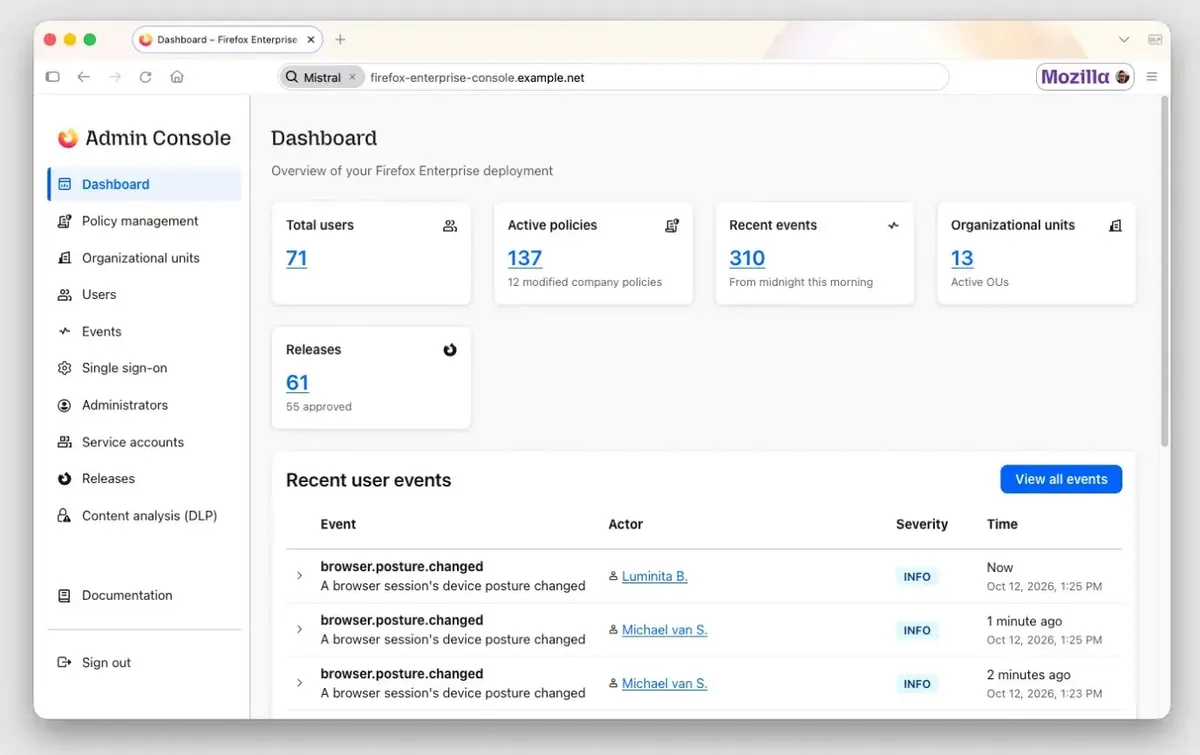Toggle the browser sidebar panel icon
The image size is (1200, 755).
pyautogui.click(x=53, y=77)
